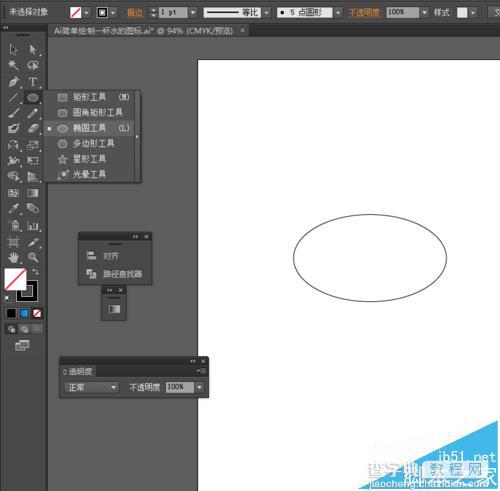Click the fill color box in toolbox

pyautogui.click(x=15, y=279)
